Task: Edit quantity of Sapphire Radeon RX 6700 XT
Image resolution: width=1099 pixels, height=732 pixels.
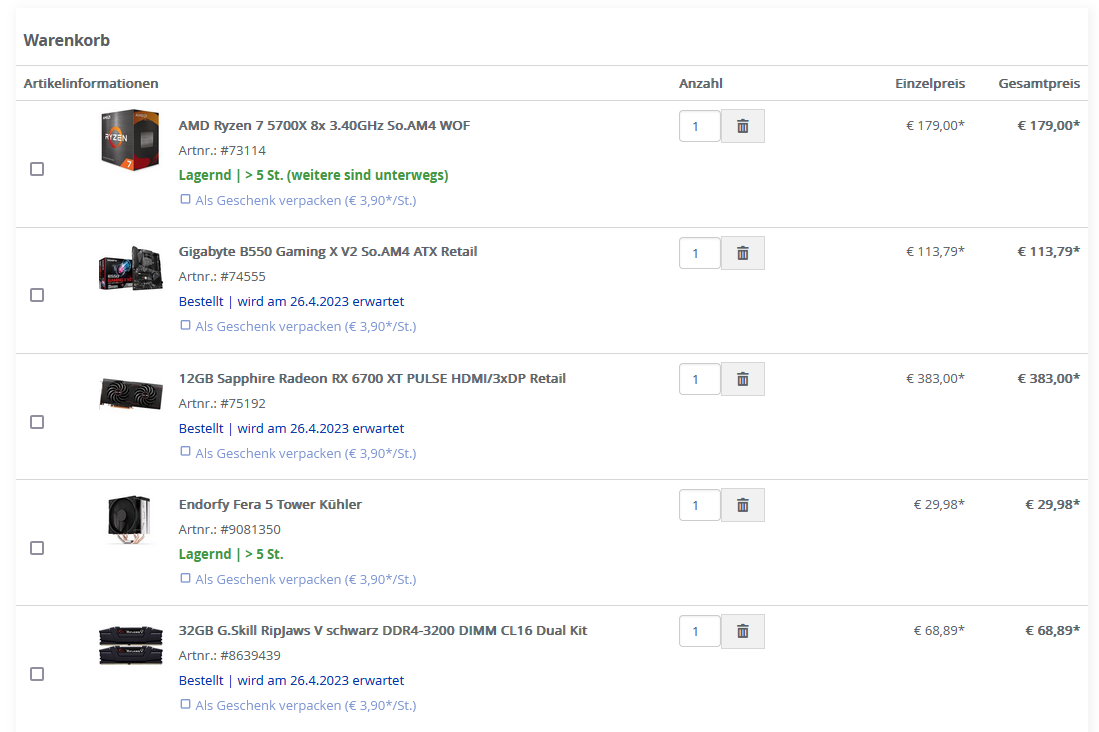Action: click(699, 379)
